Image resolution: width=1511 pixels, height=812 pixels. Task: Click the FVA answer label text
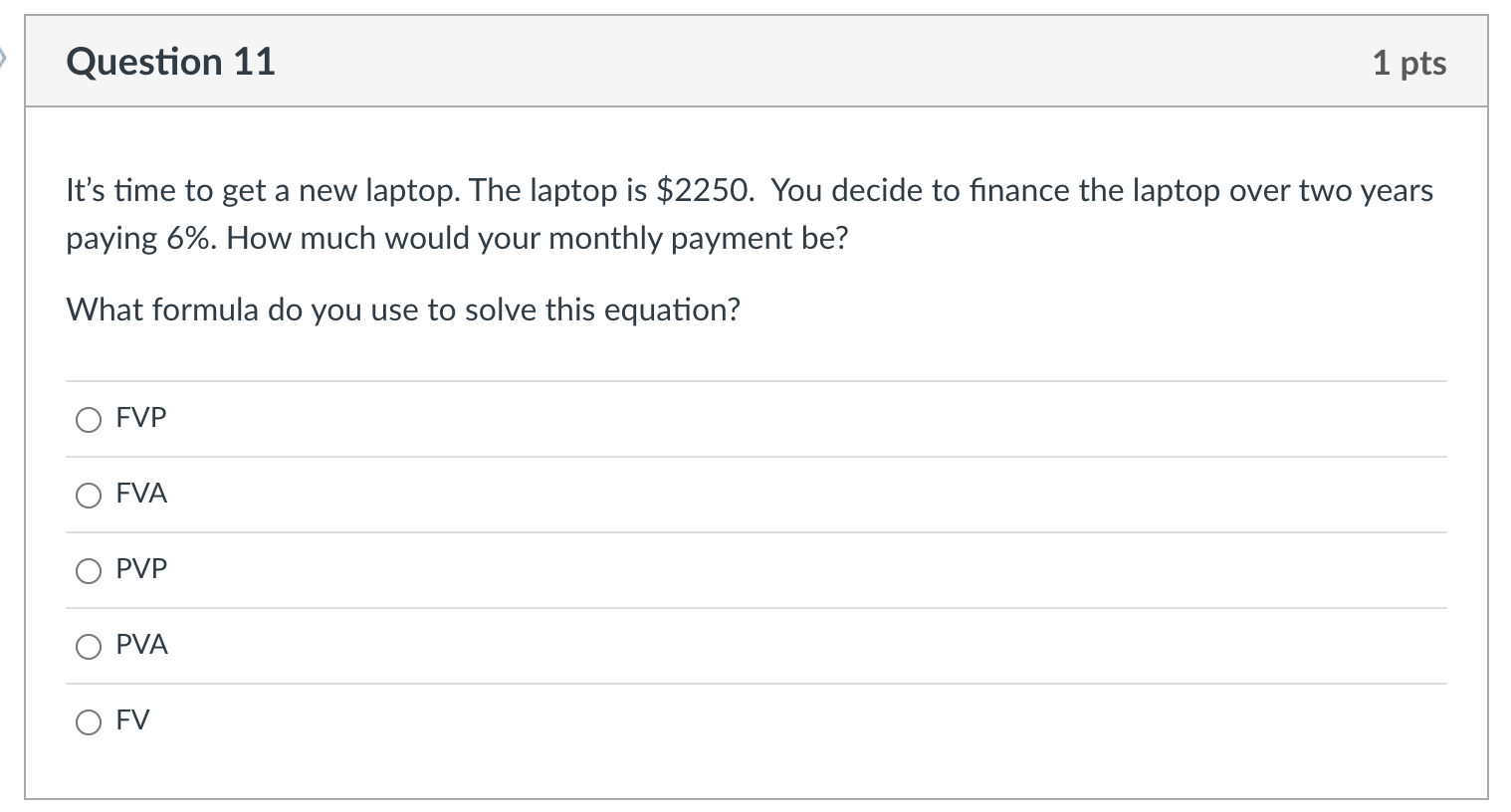(x=140, y=494)
